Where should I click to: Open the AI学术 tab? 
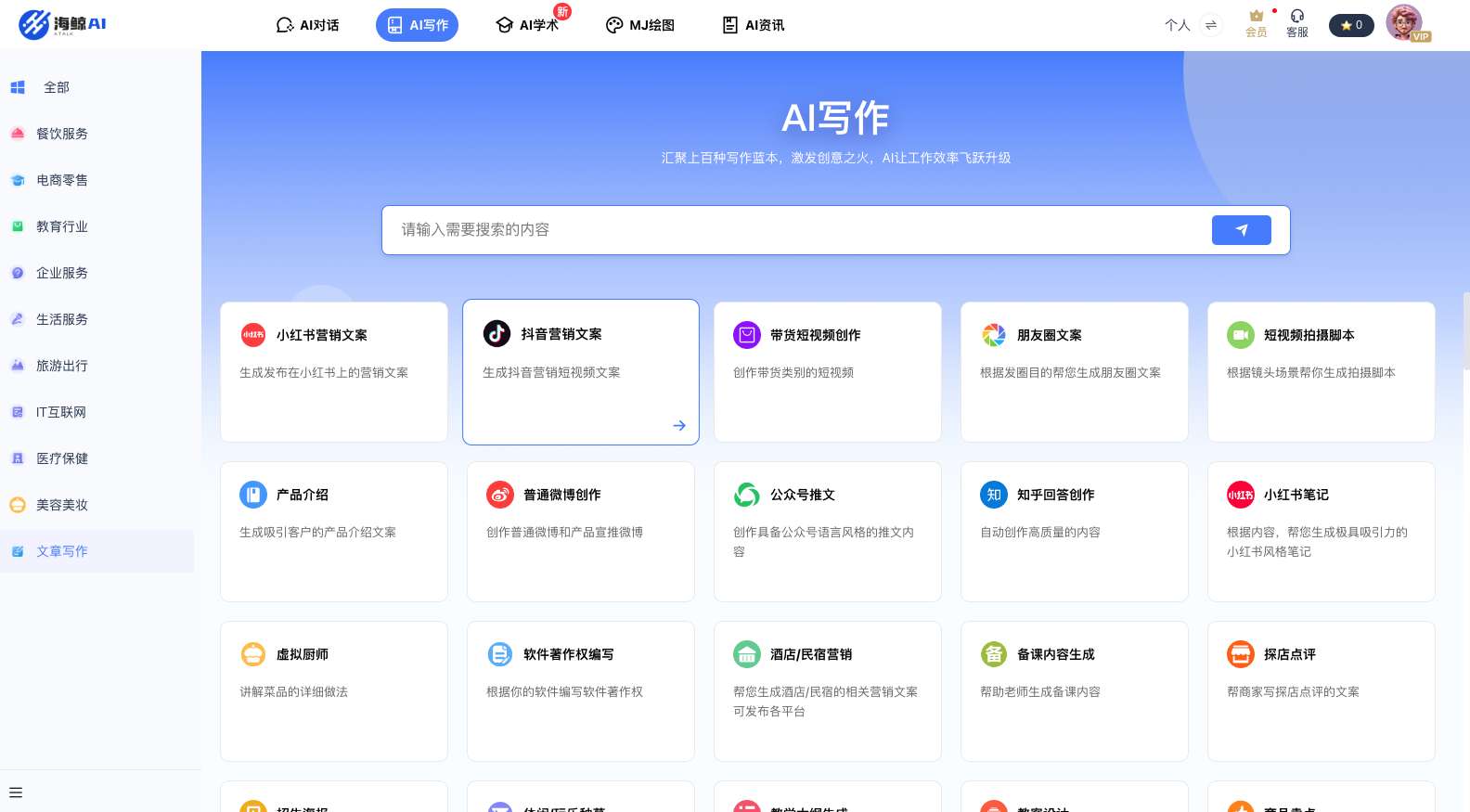coord(527,25)
